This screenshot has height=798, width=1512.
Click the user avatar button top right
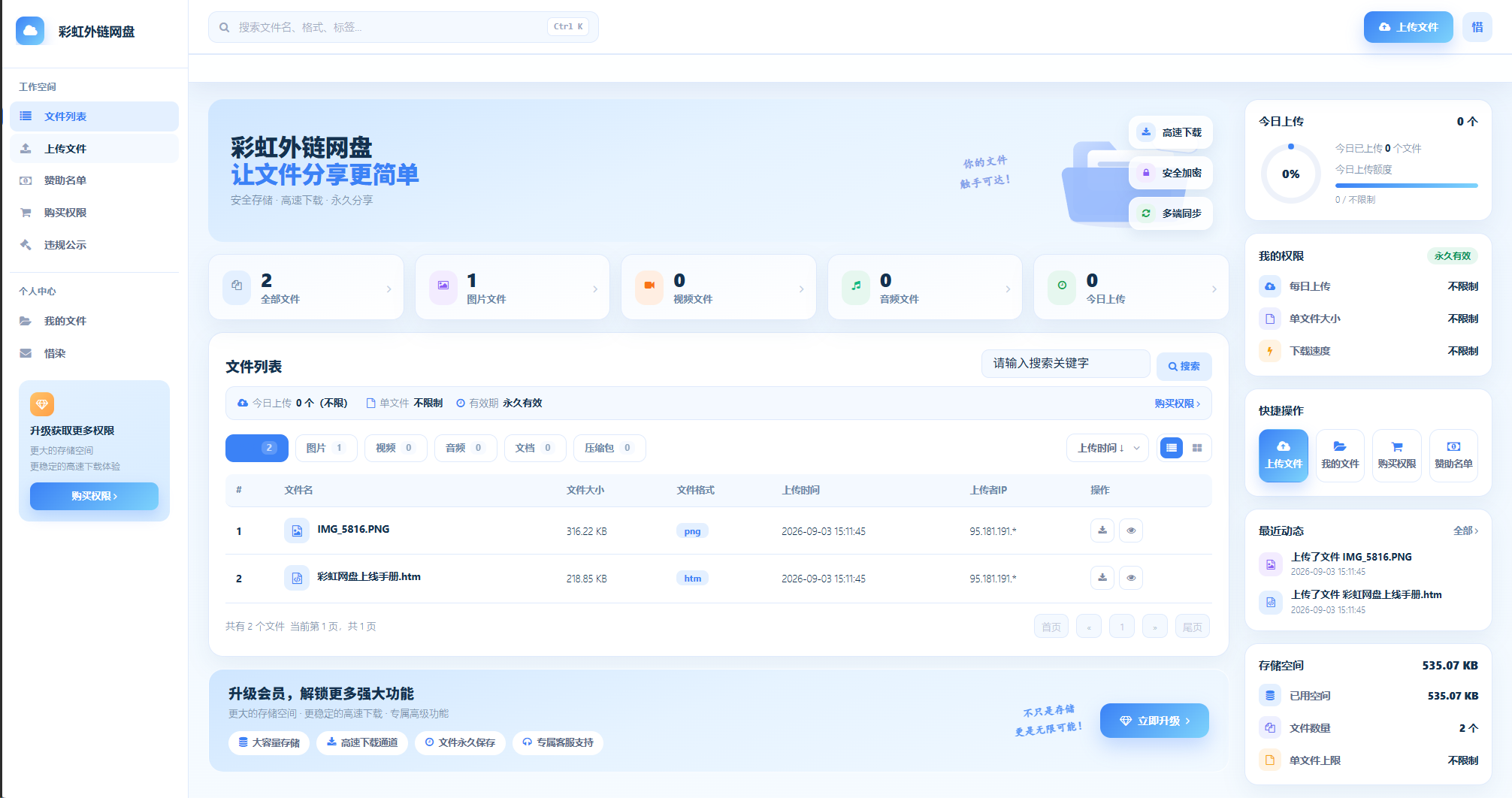click(1477, 27)
